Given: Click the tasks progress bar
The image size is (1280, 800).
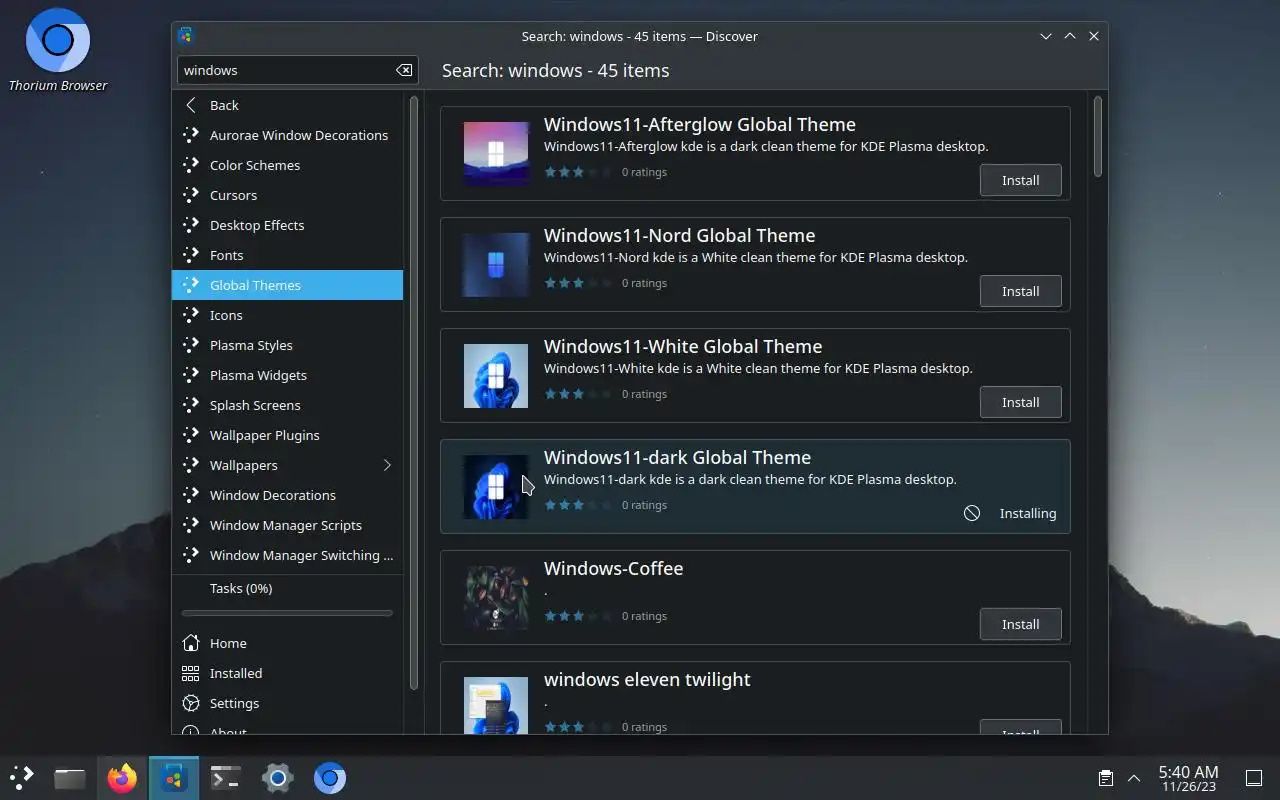Looking at the screenshot, I should click(287, 613).
